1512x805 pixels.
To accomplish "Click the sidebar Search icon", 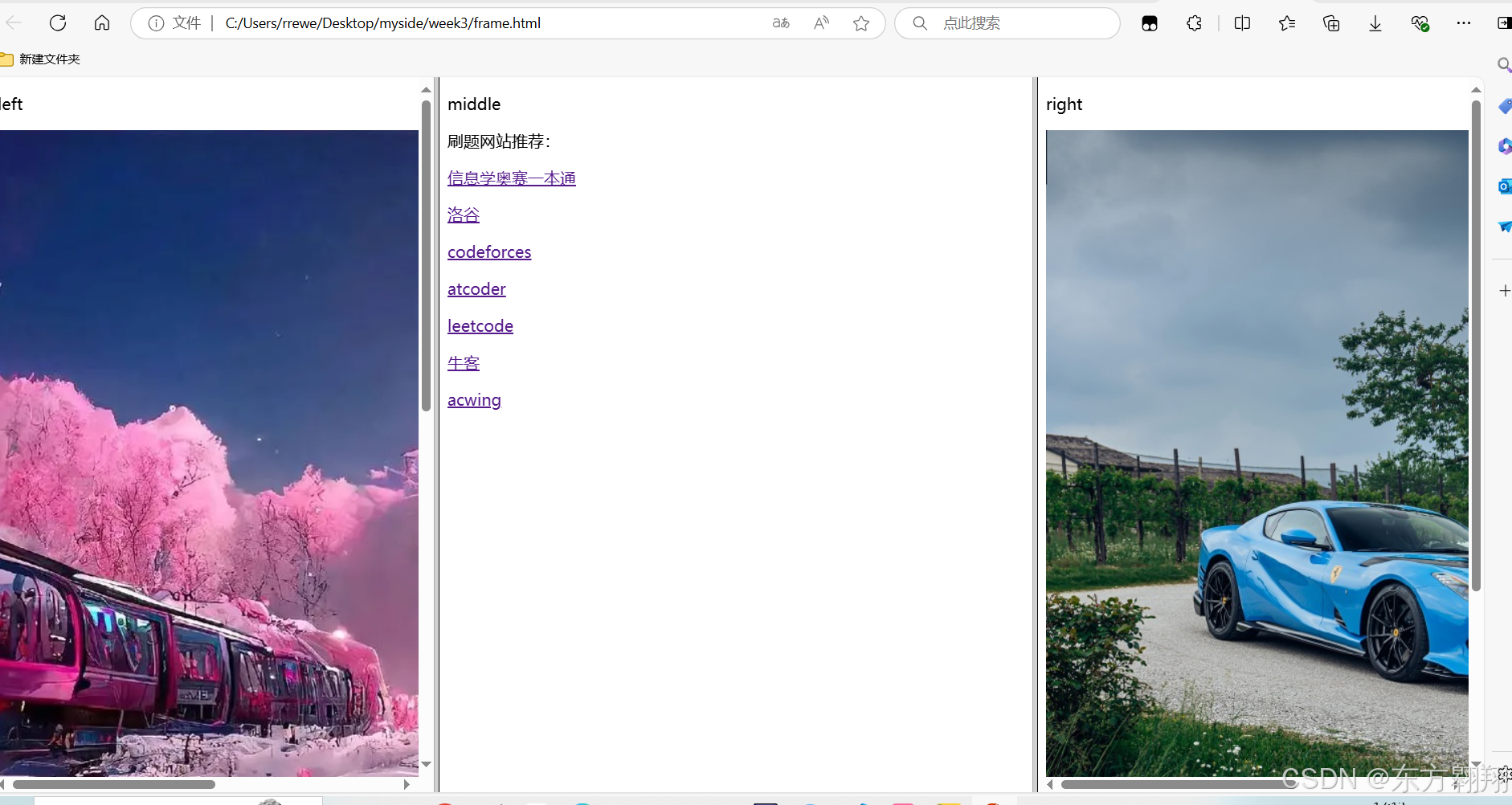I will (1504, 64).
